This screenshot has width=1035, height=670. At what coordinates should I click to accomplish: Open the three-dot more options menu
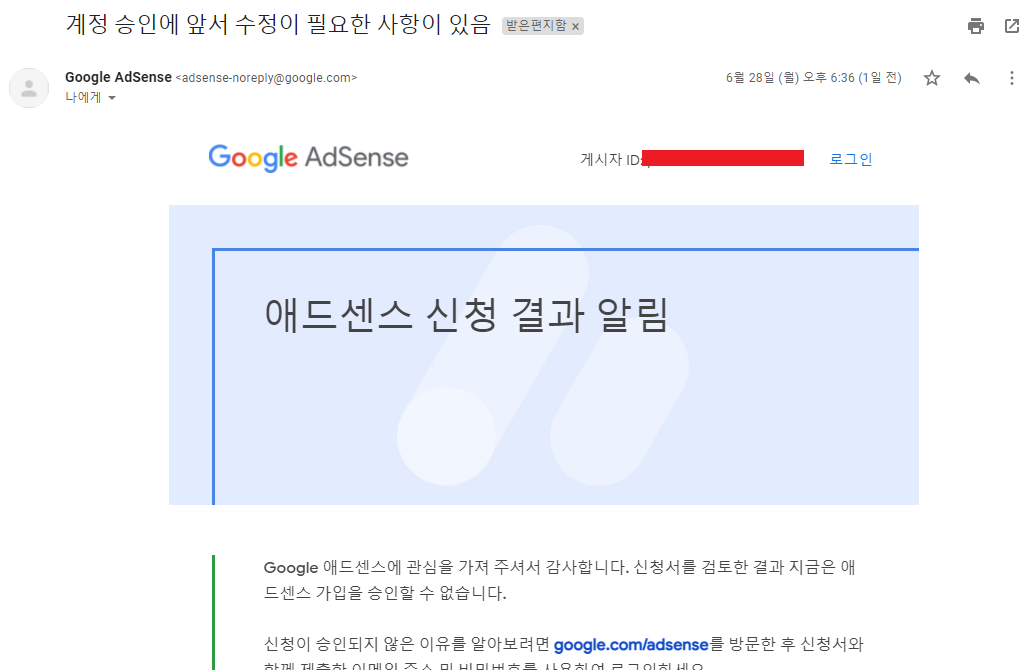coord(1011,79)
